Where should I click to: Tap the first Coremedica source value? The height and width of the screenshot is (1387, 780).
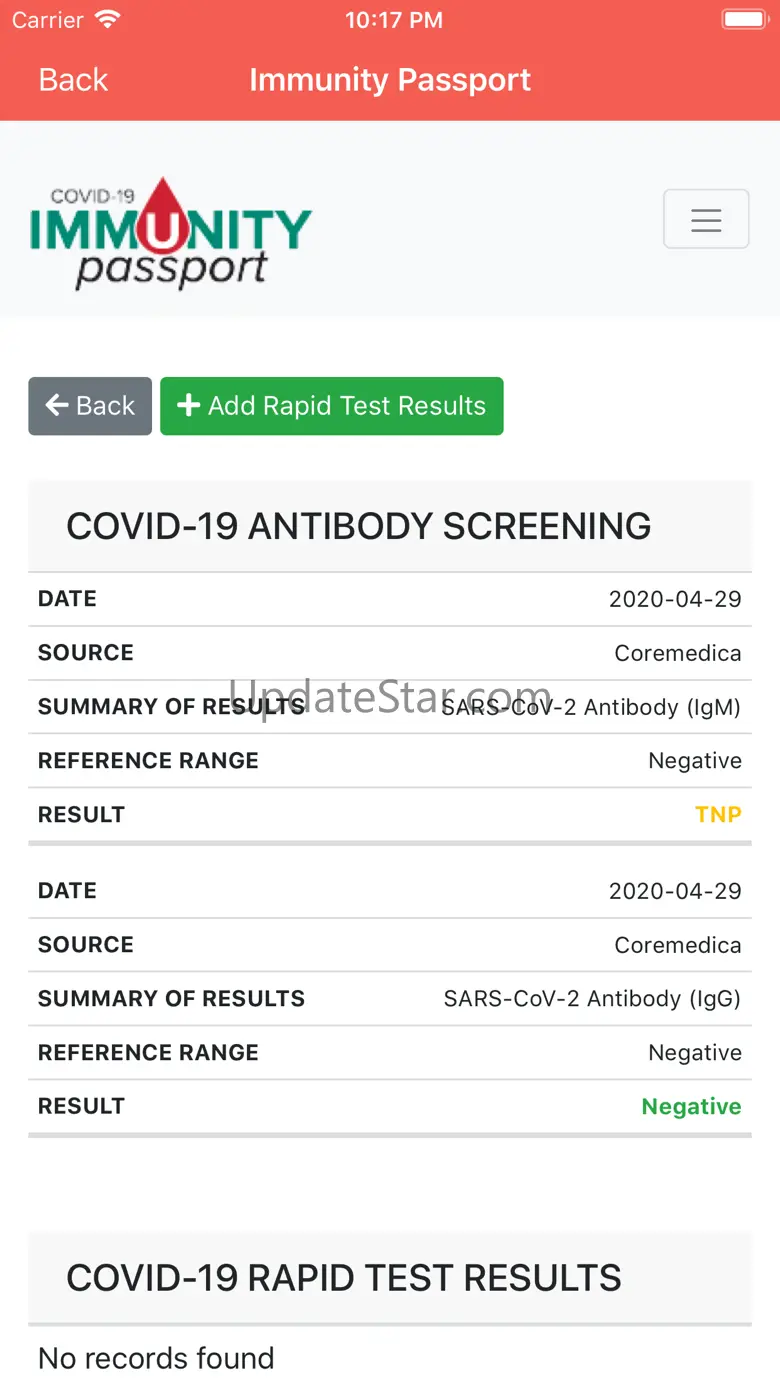coord(677,654)
